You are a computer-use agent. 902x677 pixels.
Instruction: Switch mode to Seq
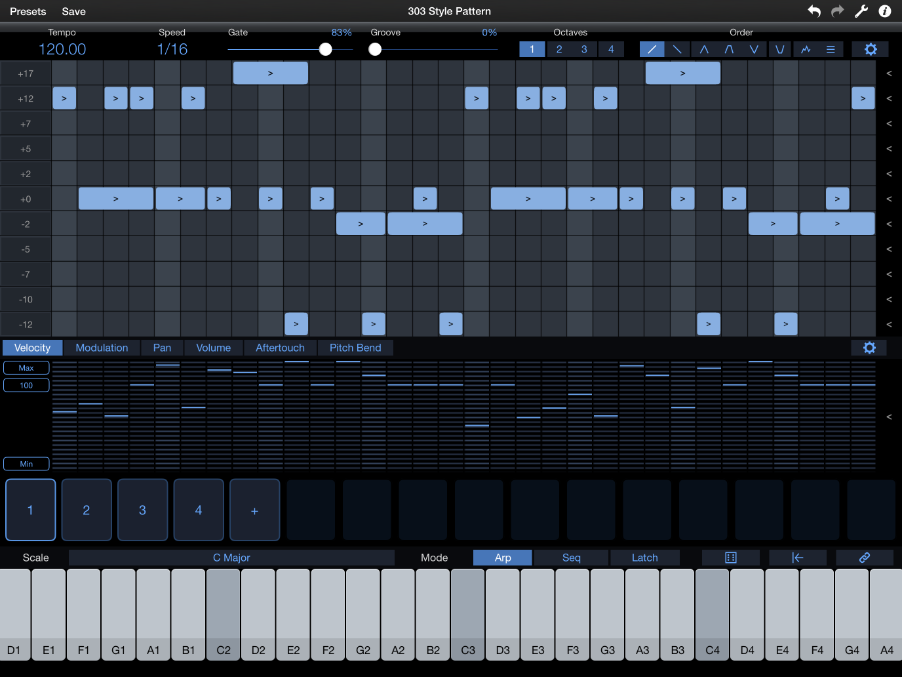pos(570,558)
